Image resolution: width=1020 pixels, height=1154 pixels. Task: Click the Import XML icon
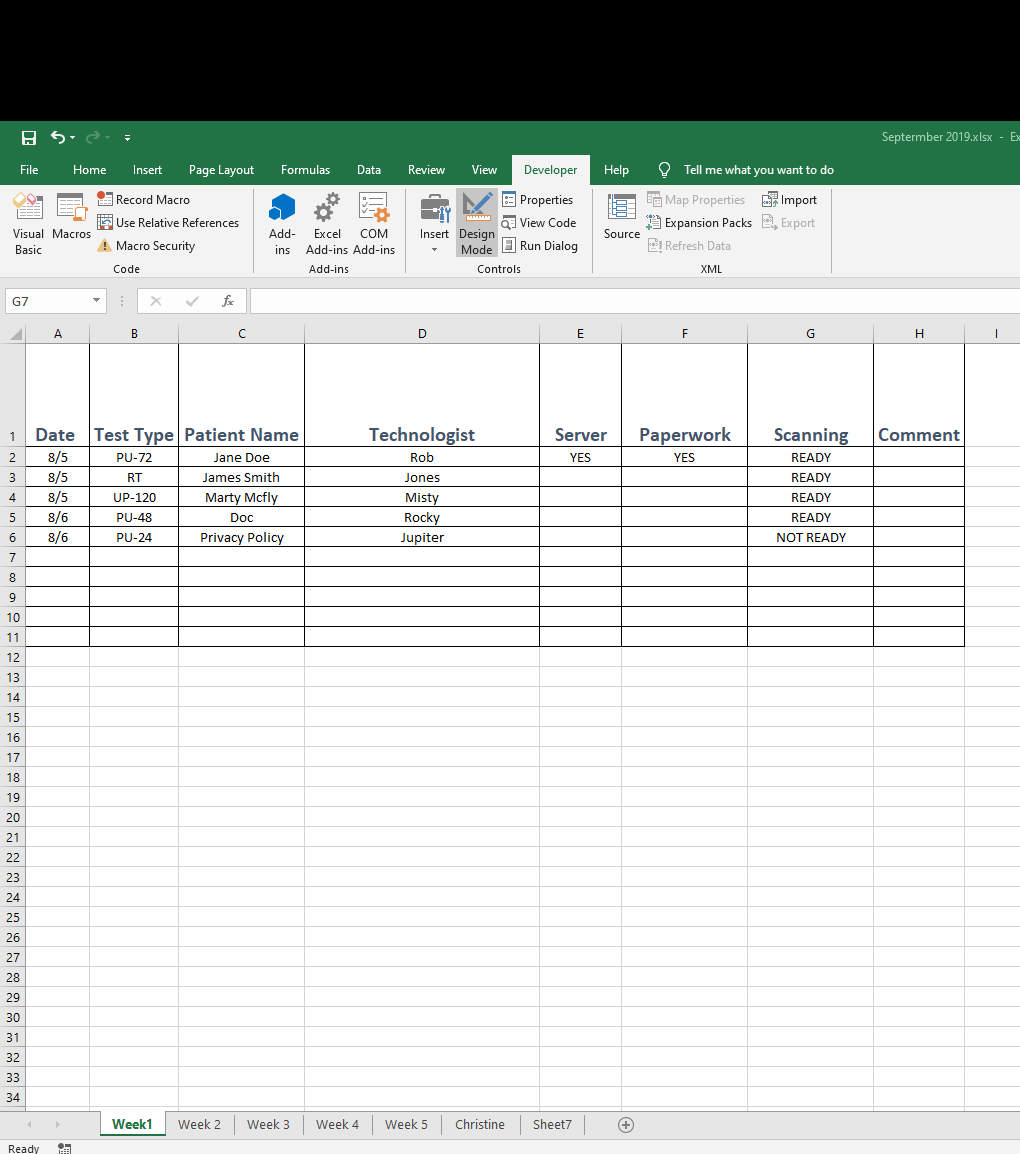click(x=790, y=199)
